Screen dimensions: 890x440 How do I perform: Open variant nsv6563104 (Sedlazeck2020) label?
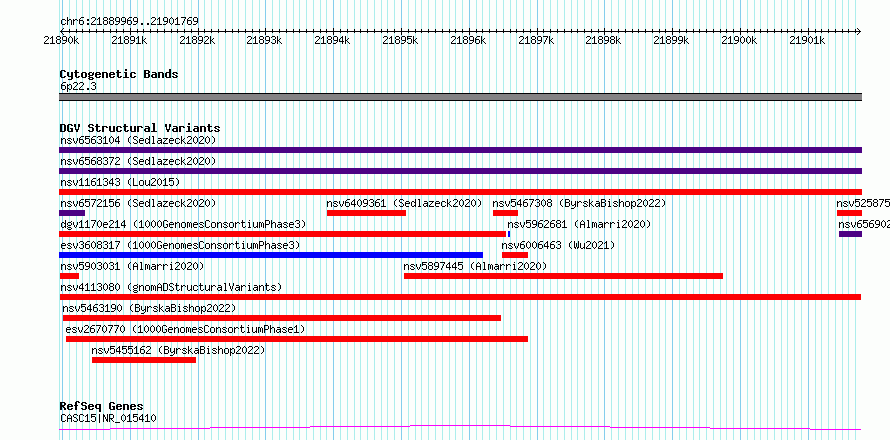(x=138, y=140)
